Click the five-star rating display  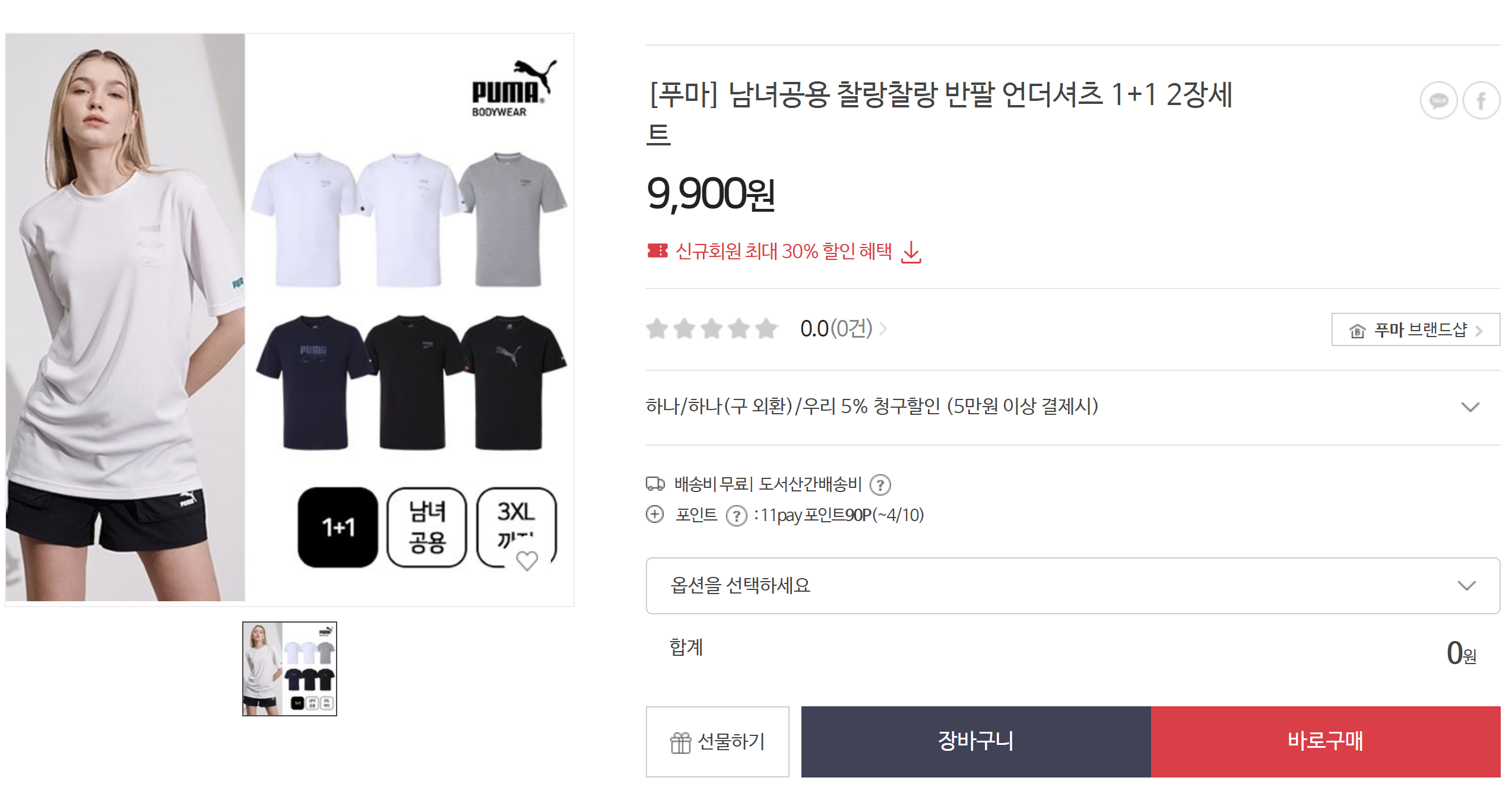[x=712, y=329]
